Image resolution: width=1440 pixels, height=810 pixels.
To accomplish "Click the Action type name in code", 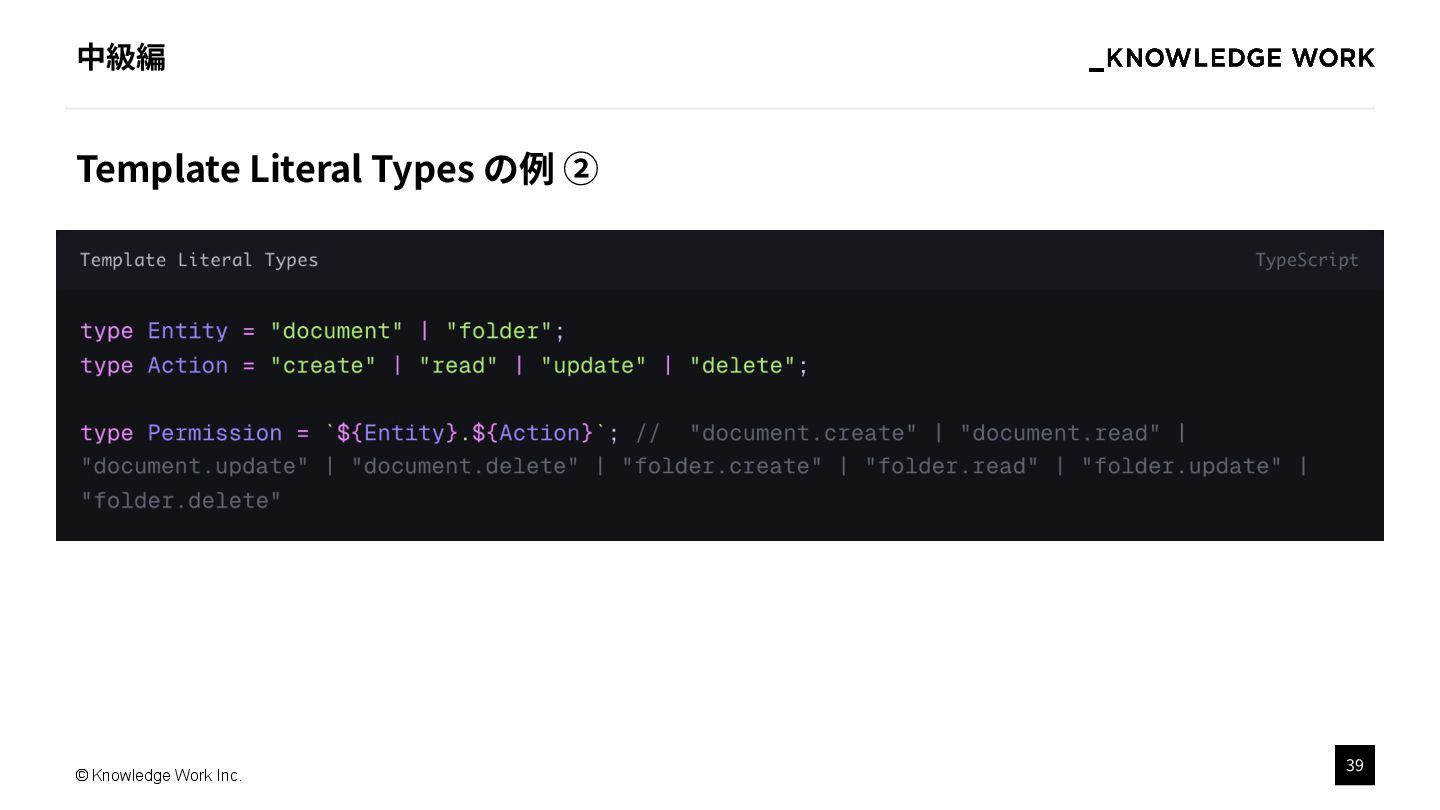I will [x=188, y=365].
